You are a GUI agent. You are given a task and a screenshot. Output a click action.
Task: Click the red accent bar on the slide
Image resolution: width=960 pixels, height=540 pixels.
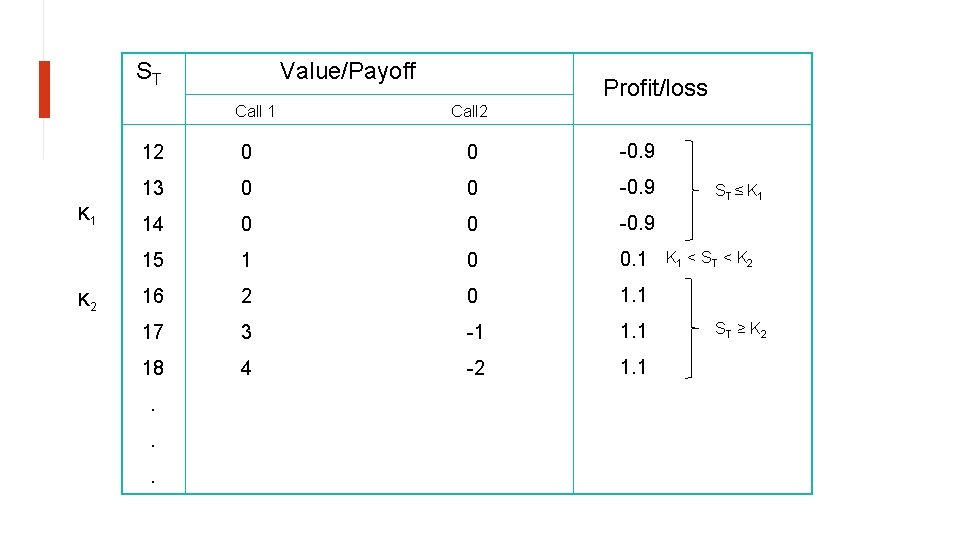(44, 89)
